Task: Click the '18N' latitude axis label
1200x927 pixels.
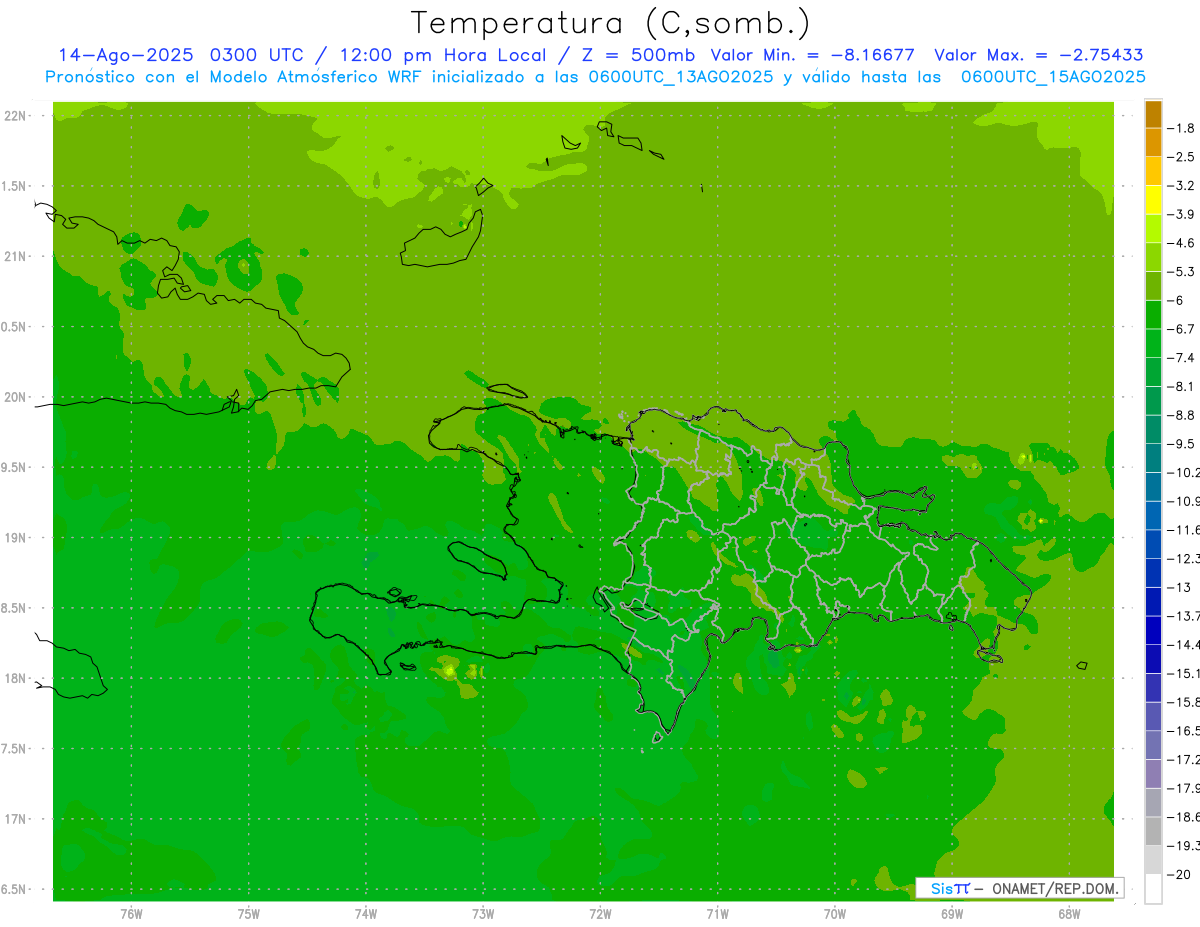Action: point(16,678)
